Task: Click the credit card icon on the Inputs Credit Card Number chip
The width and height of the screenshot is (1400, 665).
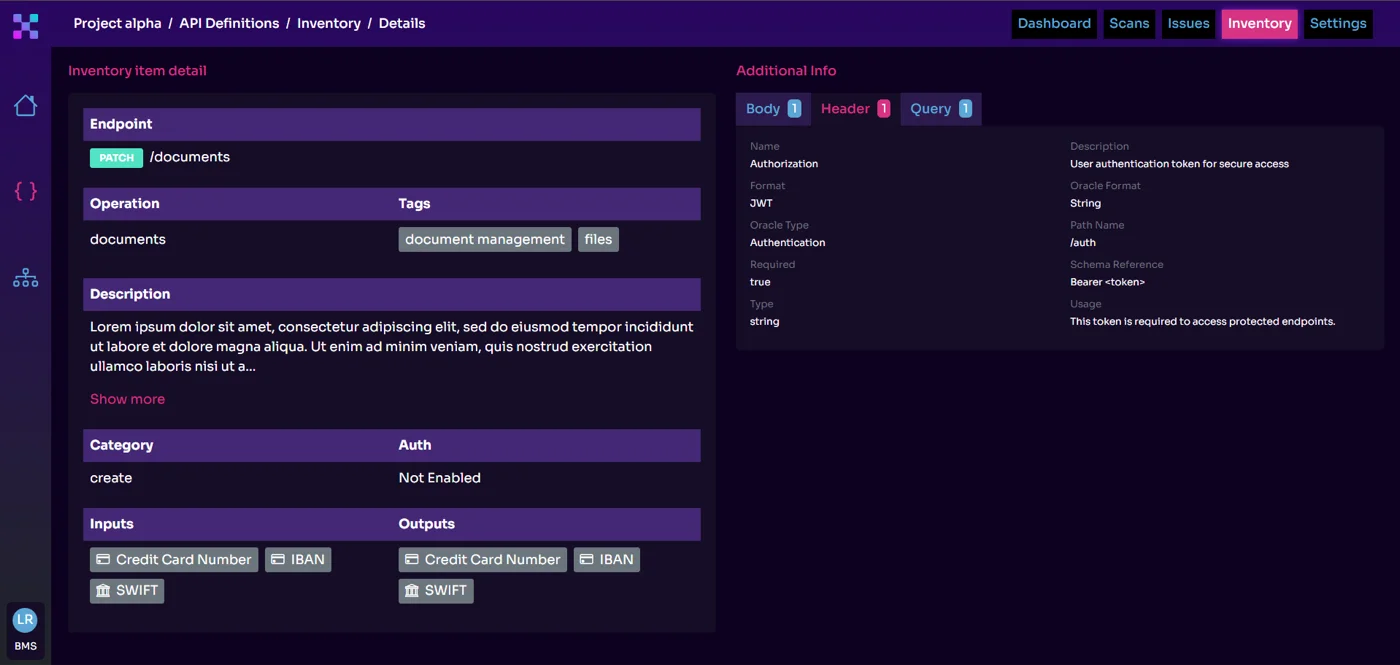Action: [103, 559]
